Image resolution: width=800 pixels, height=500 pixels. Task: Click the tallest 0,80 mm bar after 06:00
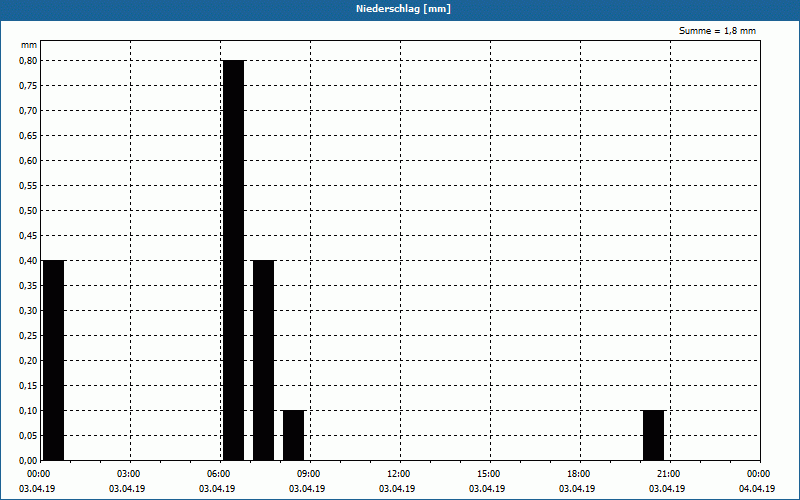click(234, 260)
